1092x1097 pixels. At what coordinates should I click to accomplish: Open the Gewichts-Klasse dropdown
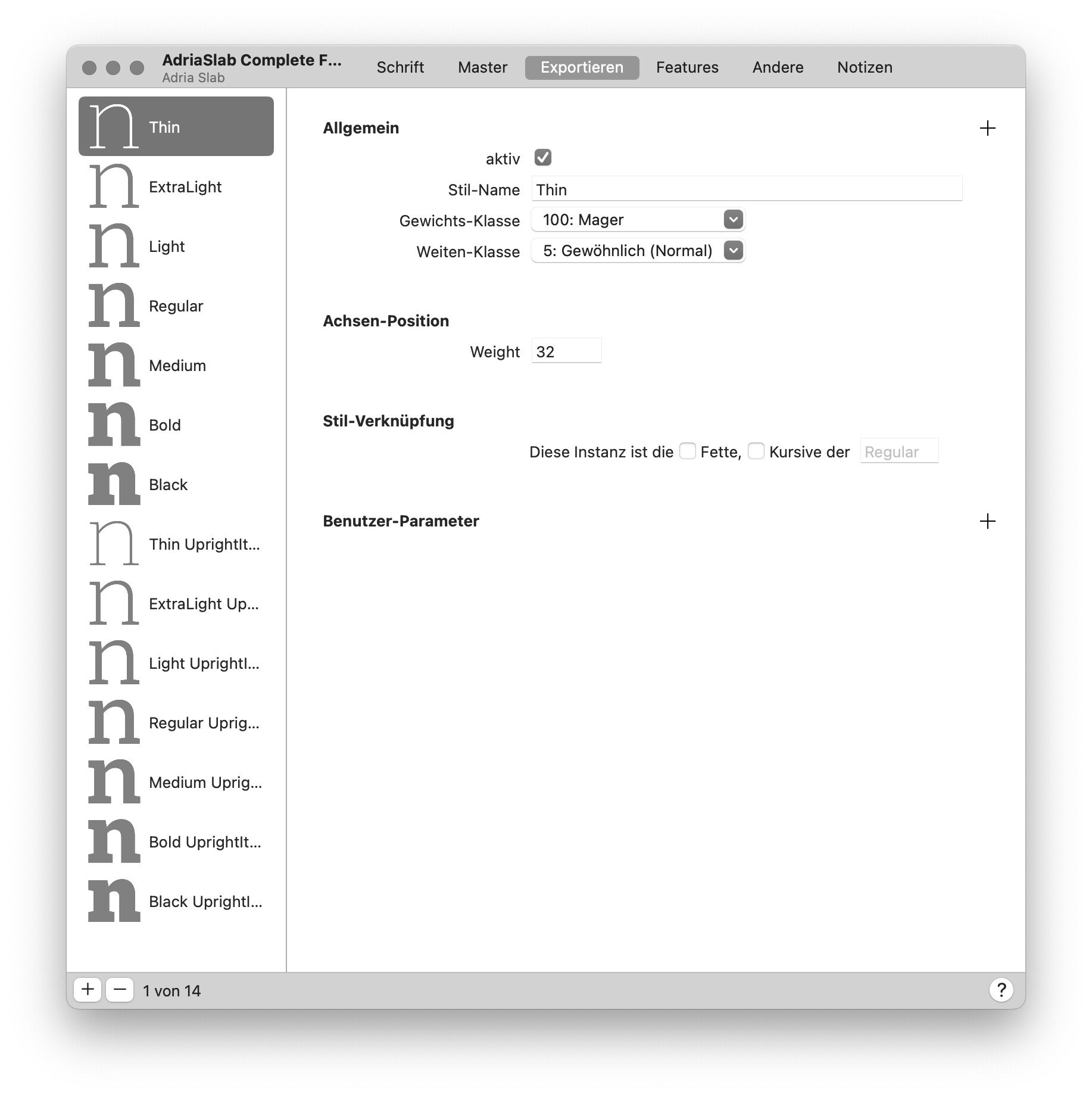[x=638, y=220]
